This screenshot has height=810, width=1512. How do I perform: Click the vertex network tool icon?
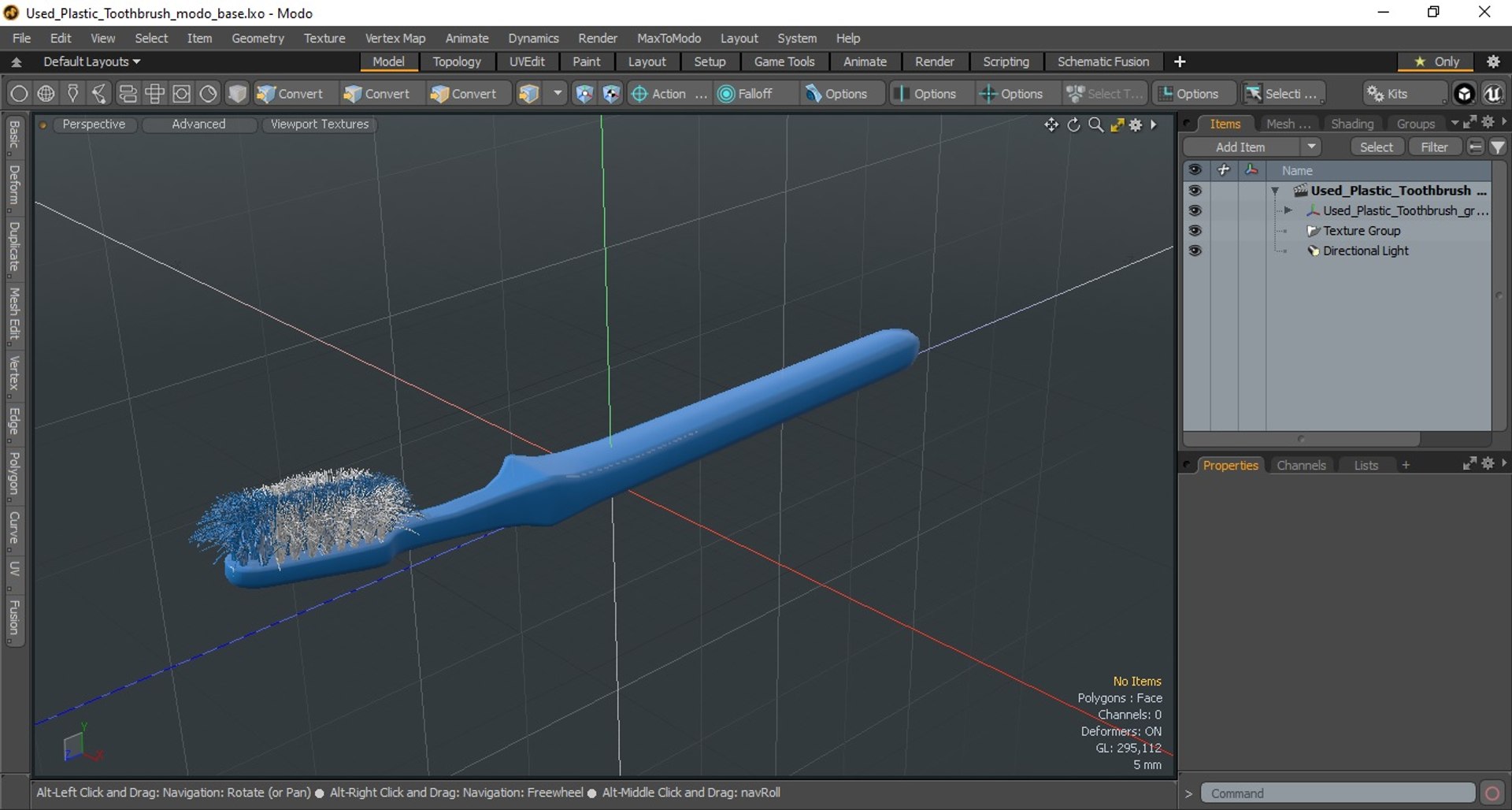(x=99, y=94)
